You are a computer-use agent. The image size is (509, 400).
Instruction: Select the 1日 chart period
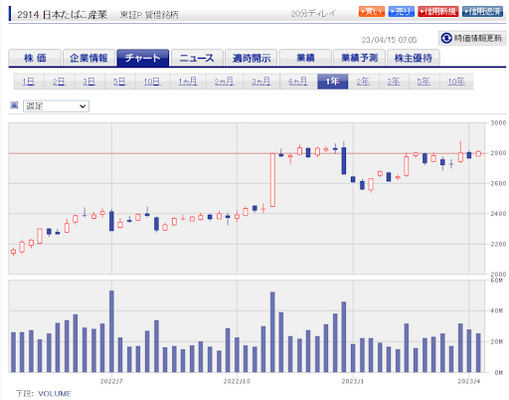(29, 82)
